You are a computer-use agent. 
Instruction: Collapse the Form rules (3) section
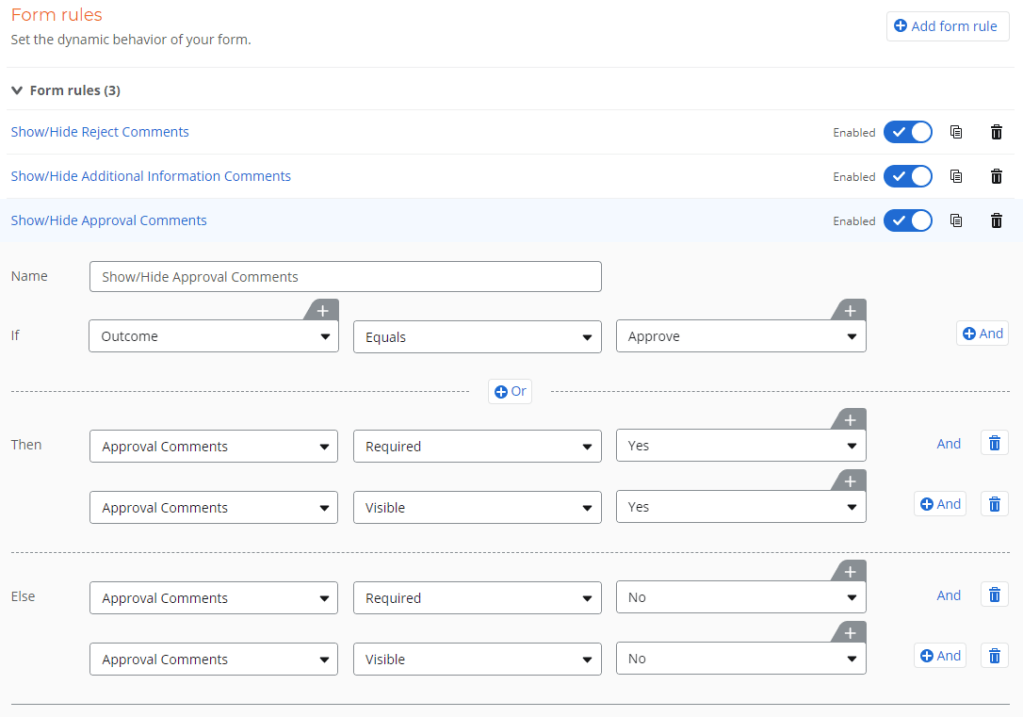[17, 91]
